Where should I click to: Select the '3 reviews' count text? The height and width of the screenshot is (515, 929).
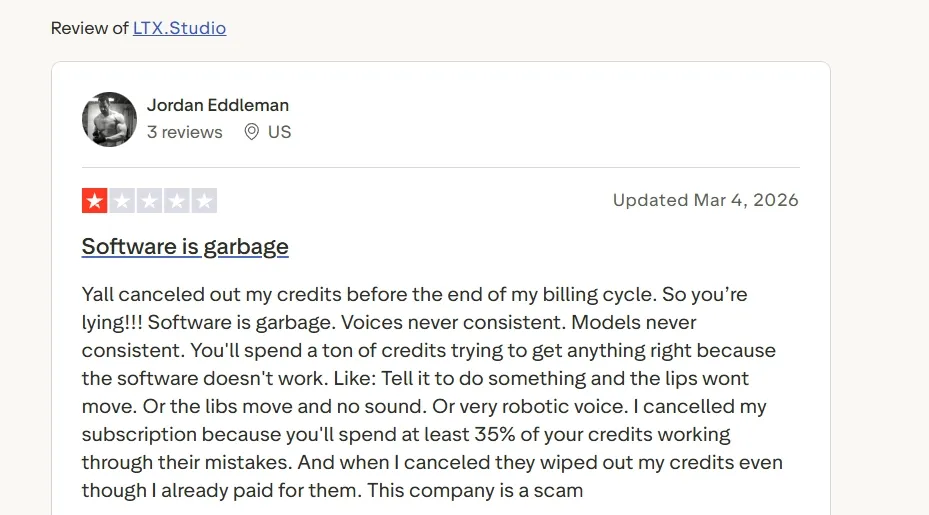185,132
